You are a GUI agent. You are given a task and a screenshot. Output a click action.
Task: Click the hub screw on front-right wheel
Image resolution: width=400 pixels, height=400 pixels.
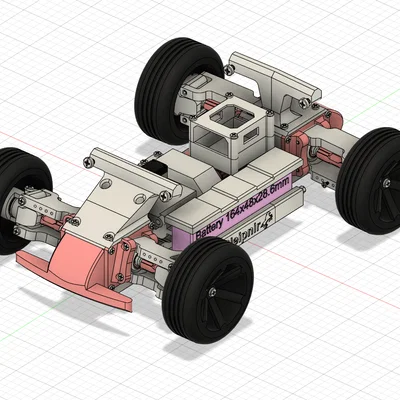[x=212, y=292]
